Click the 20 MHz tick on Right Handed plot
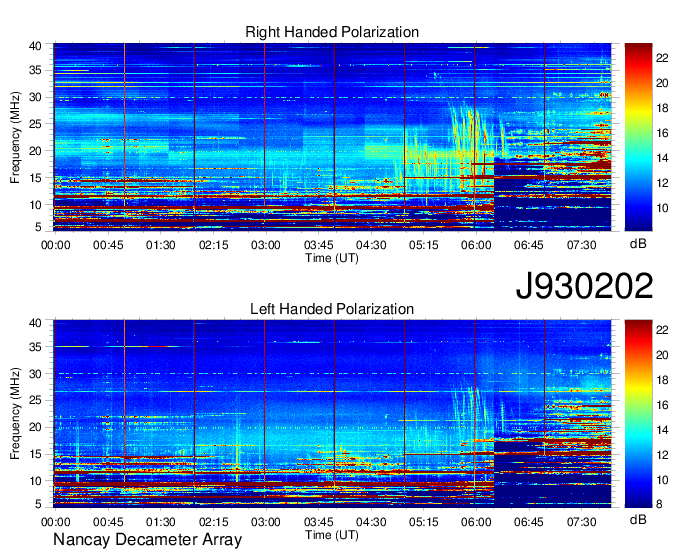This screenshot has height=552, width=680. [35, 151]
